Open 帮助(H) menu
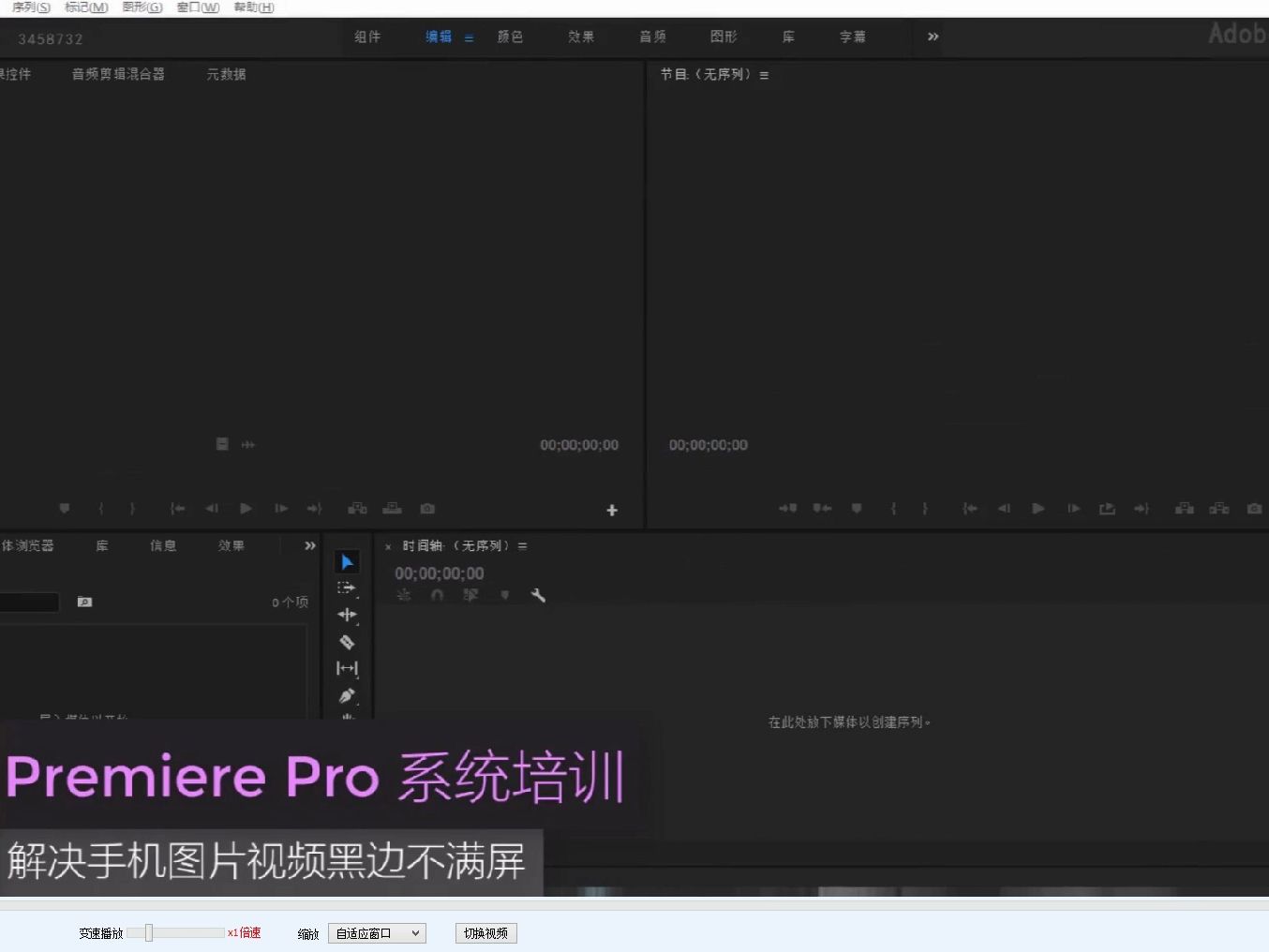 tap(254, 7)
